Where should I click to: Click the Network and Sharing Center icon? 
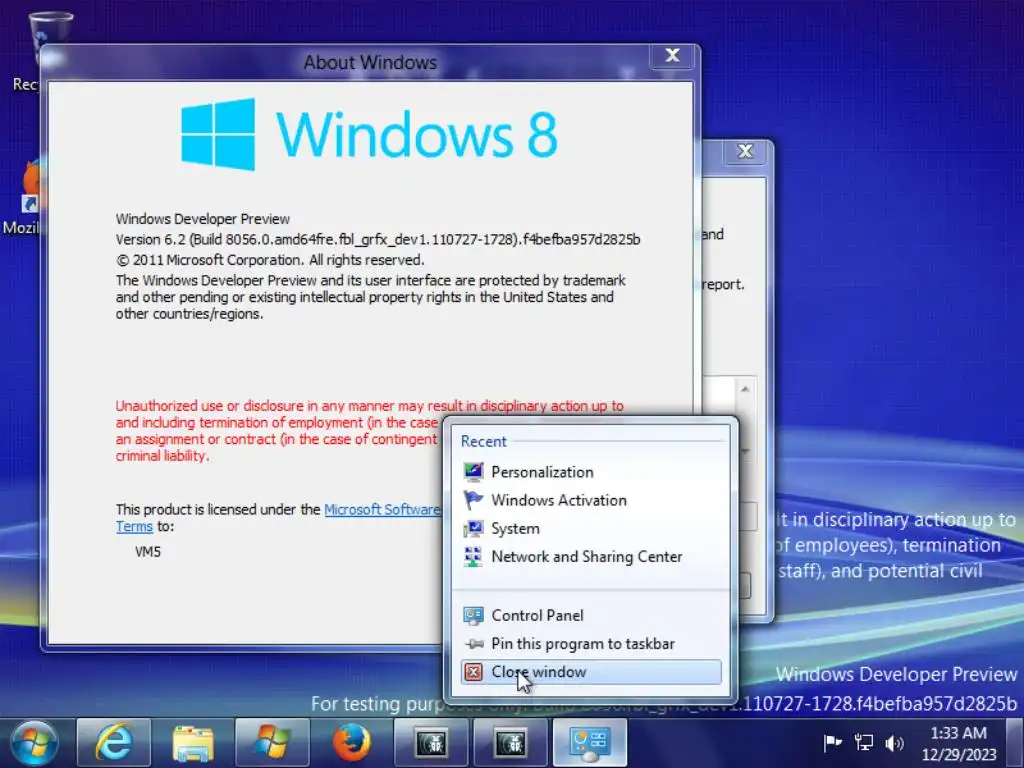[473, 556]
